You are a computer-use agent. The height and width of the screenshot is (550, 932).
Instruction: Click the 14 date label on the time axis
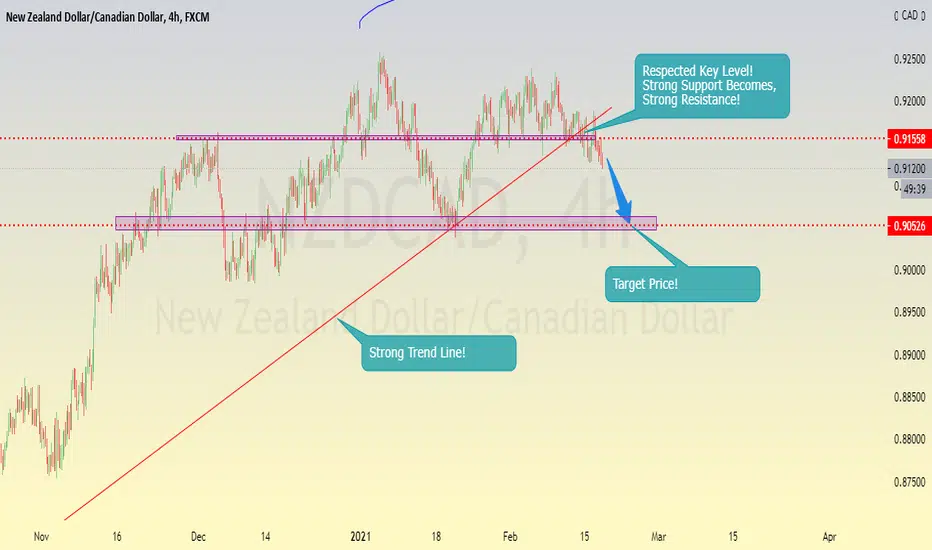click(x=265, y=537)
